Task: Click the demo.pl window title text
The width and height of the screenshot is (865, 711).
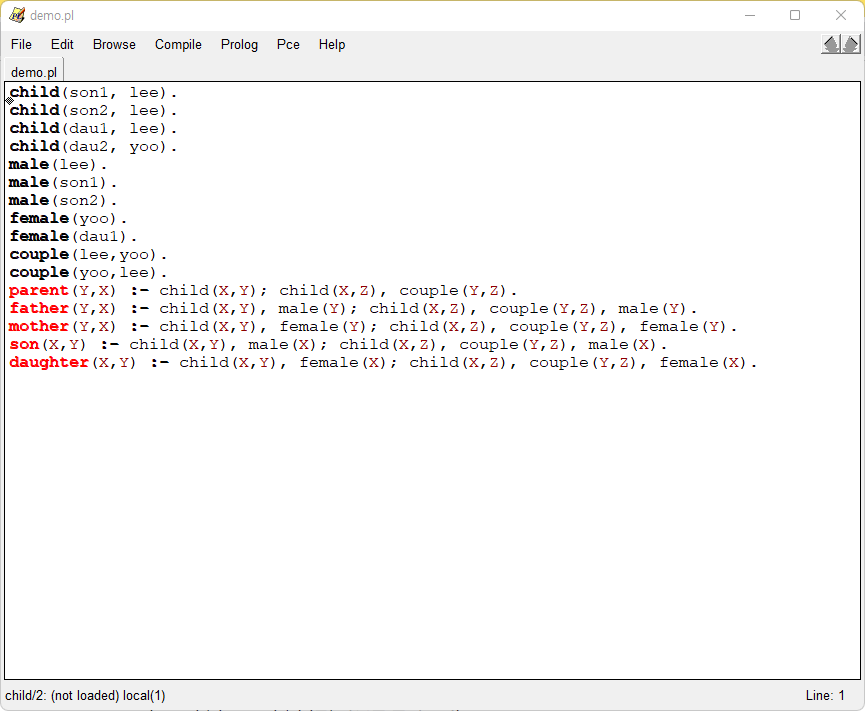Action: pyautogui.click(x=52, y=15)
